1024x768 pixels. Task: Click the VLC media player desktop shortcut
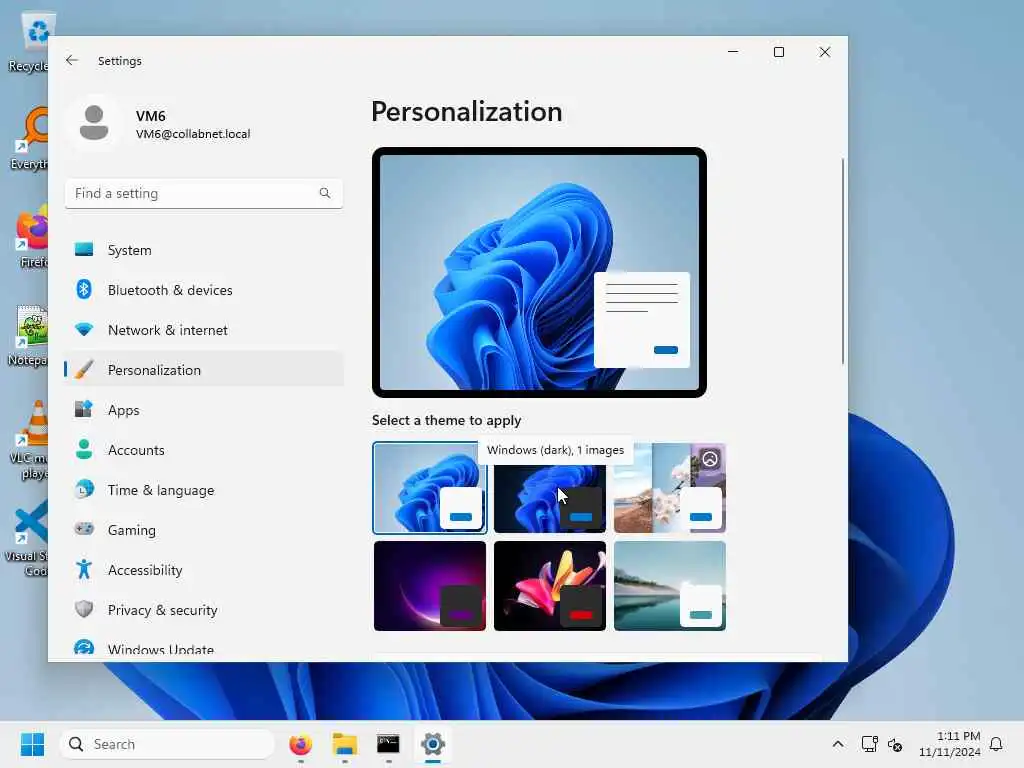pos(29,441)
